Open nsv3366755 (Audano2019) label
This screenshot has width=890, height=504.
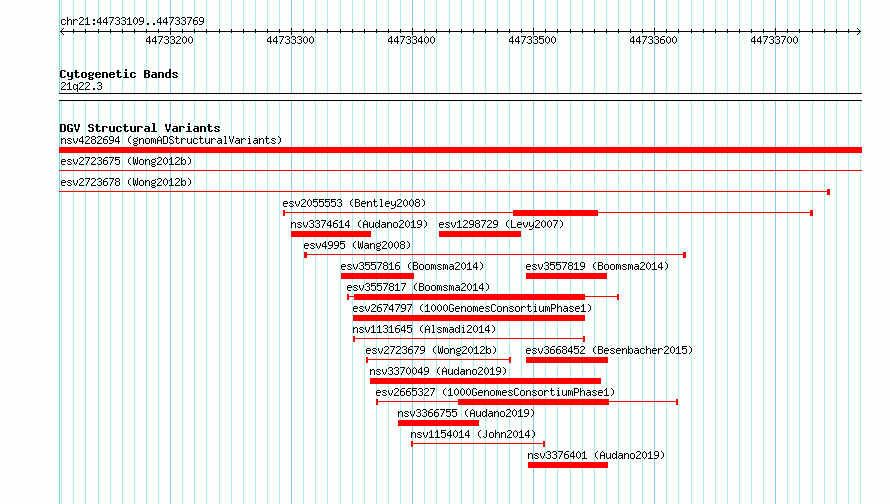click(466, 413)
